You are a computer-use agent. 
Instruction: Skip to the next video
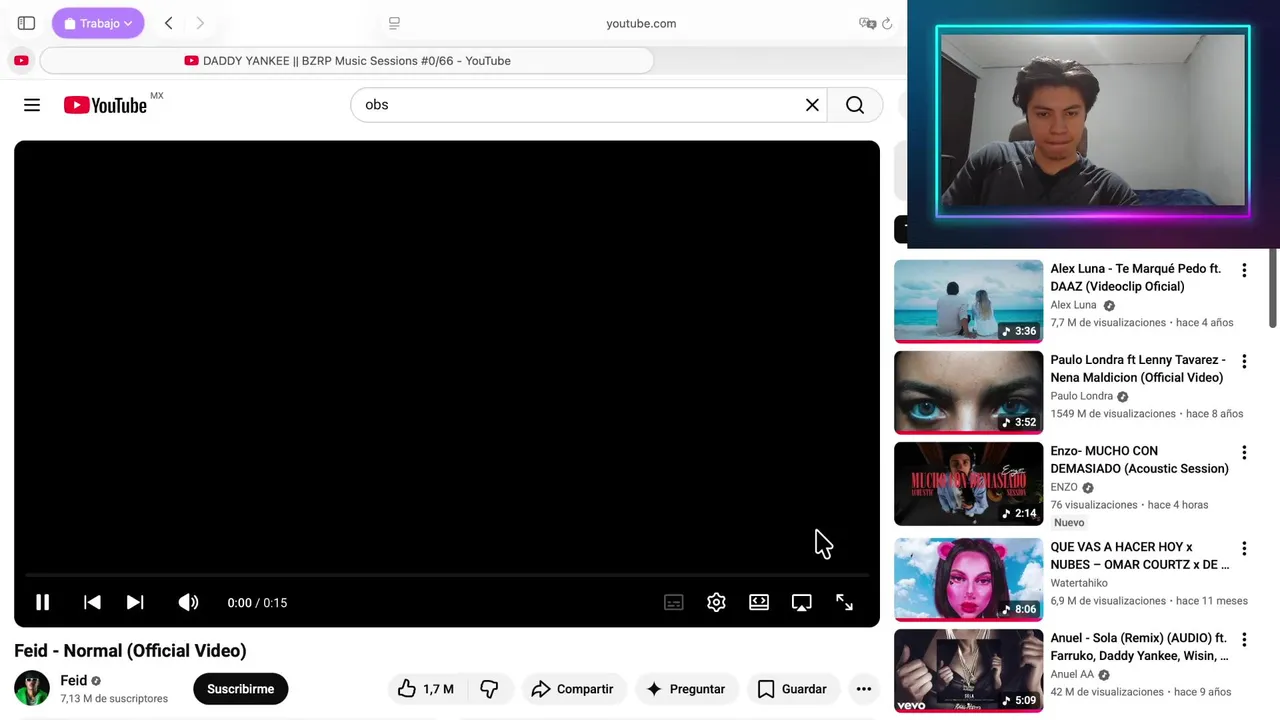tap(135, 602)
